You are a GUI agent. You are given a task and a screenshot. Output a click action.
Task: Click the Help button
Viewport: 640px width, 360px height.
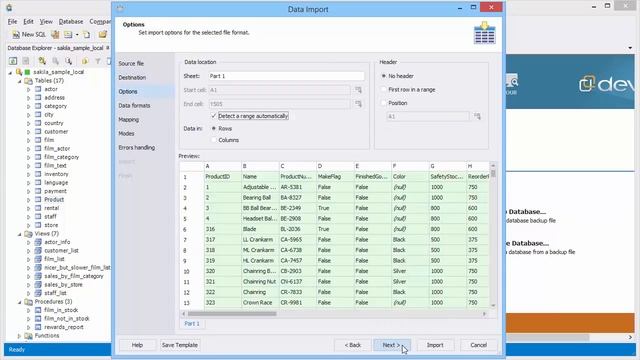137,345
